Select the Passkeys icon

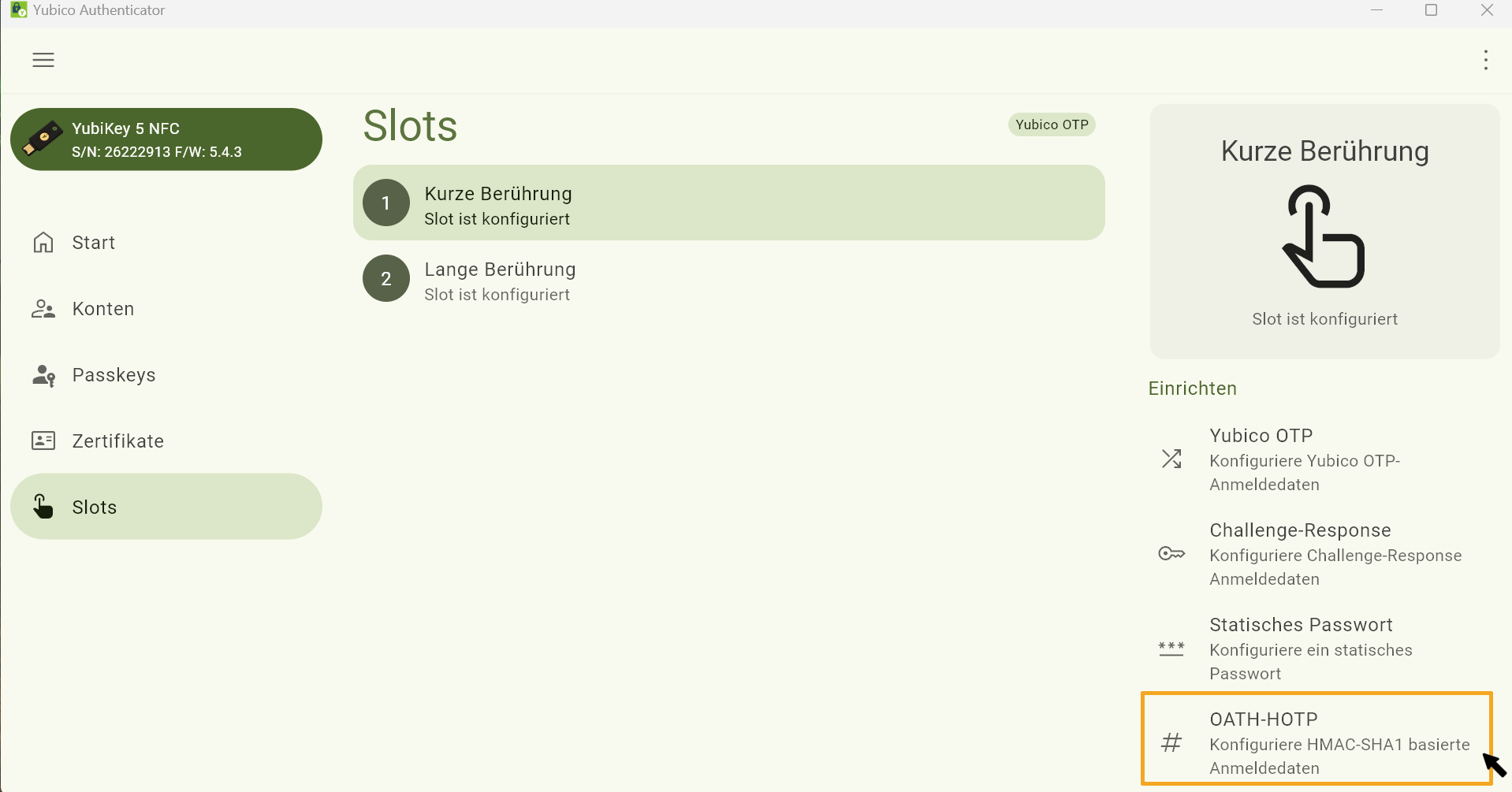pyautogui.click(x=43, y=375)
